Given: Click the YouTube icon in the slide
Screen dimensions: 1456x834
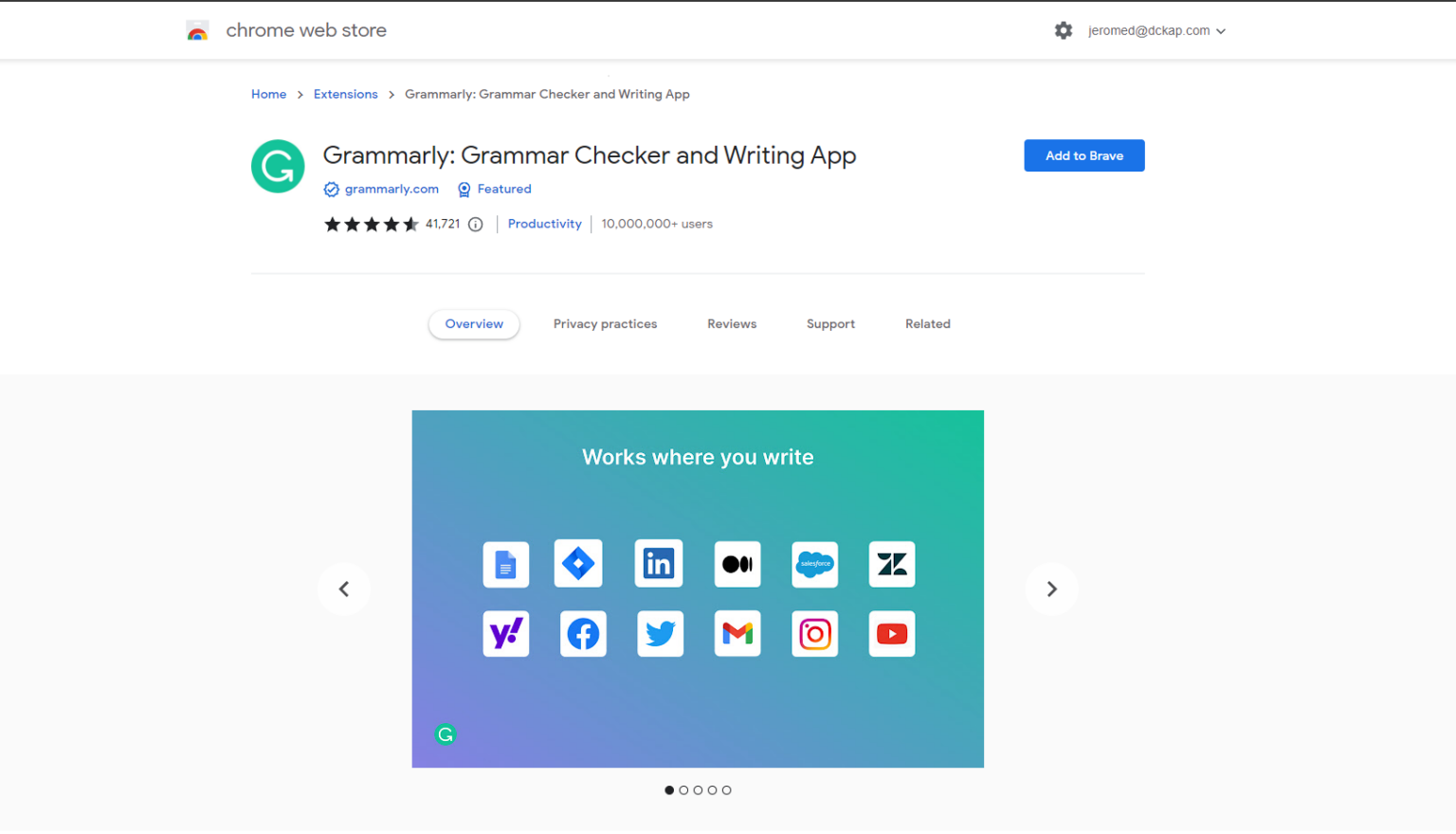Looking at the screenshot, I should [892, 634].
